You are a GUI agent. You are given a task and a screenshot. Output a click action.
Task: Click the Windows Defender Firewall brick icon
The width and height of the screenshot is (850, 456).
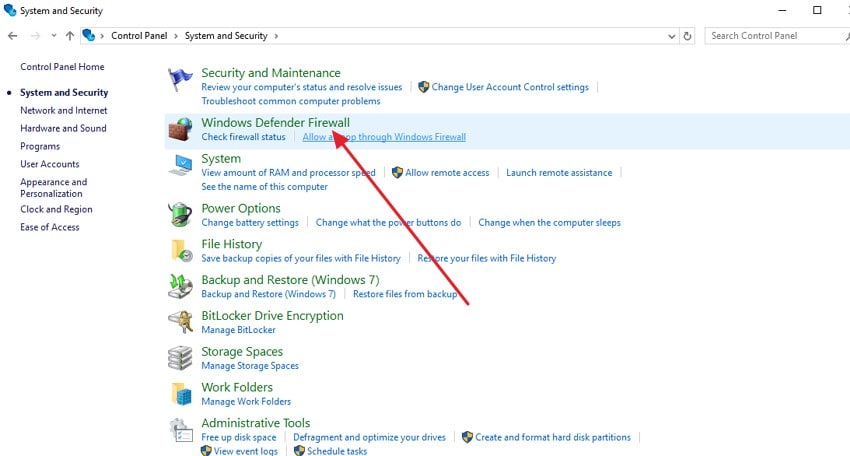[x=180, y=130]
